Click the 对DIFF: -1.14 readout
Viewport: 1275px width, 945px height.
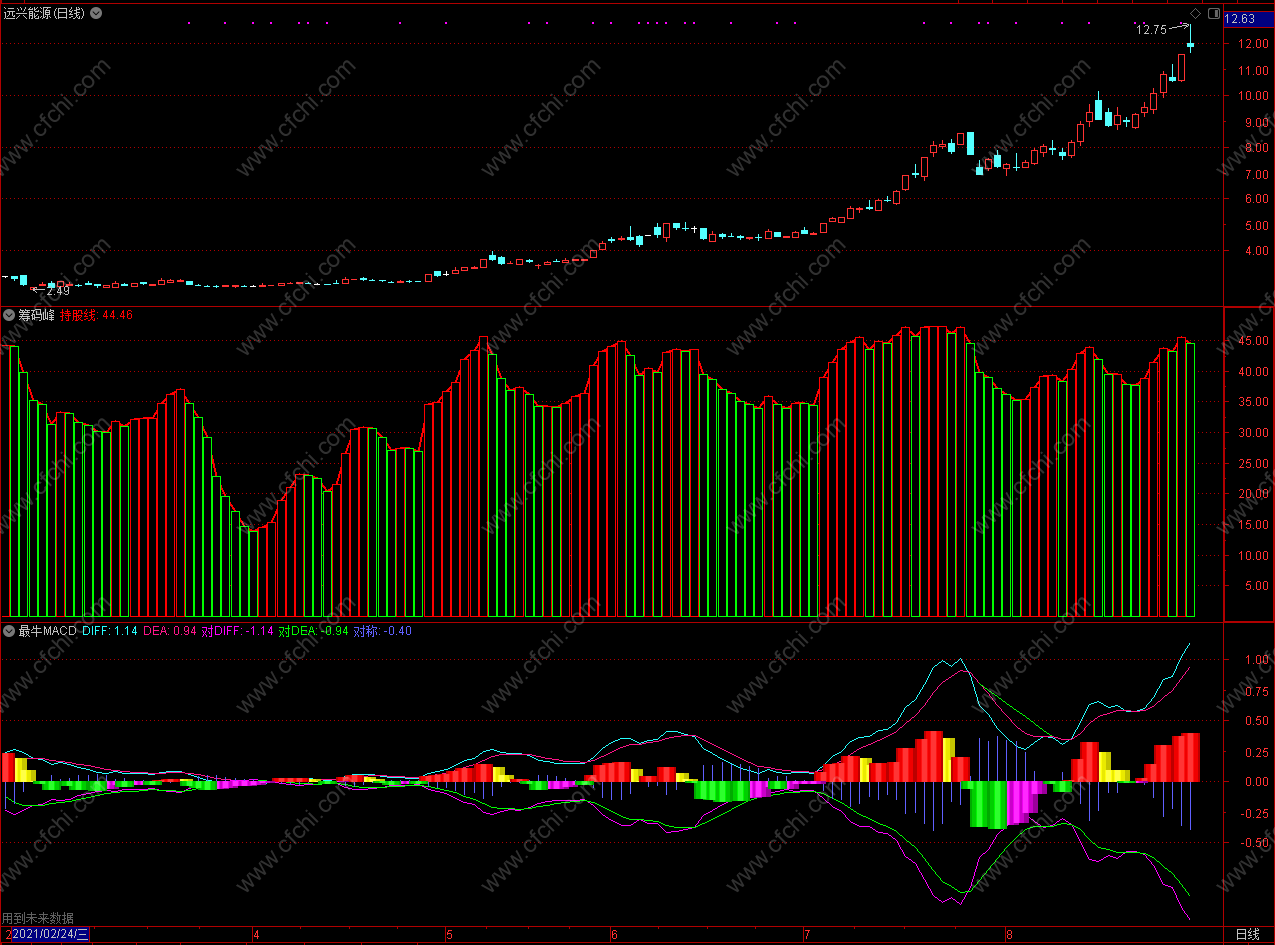pos(238,631)
